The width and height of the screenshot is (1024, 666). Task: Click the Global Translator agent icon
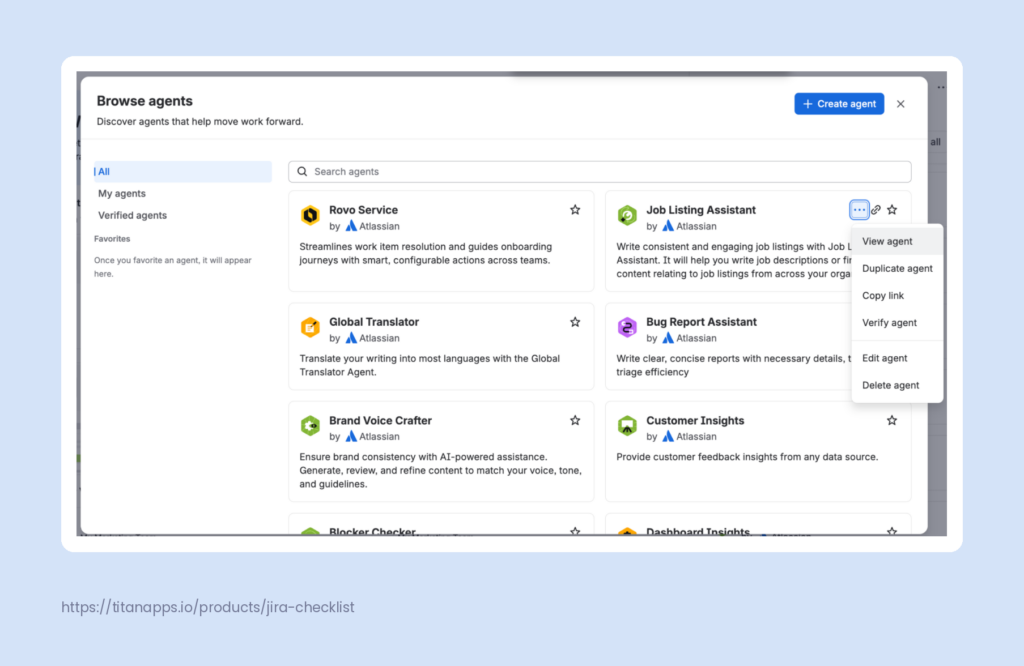pos(310,327)
